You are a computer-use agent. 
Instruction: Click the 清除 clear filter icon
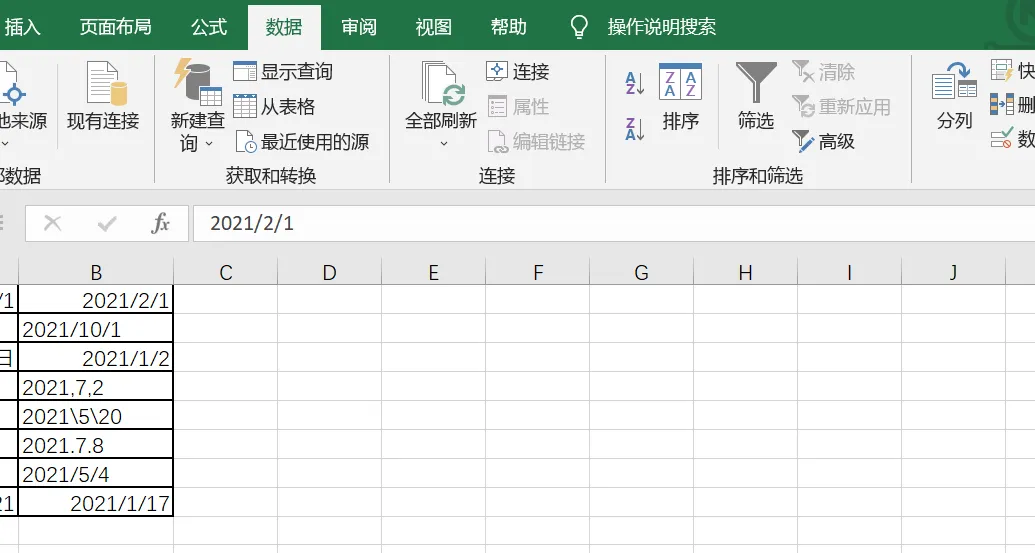803,71
